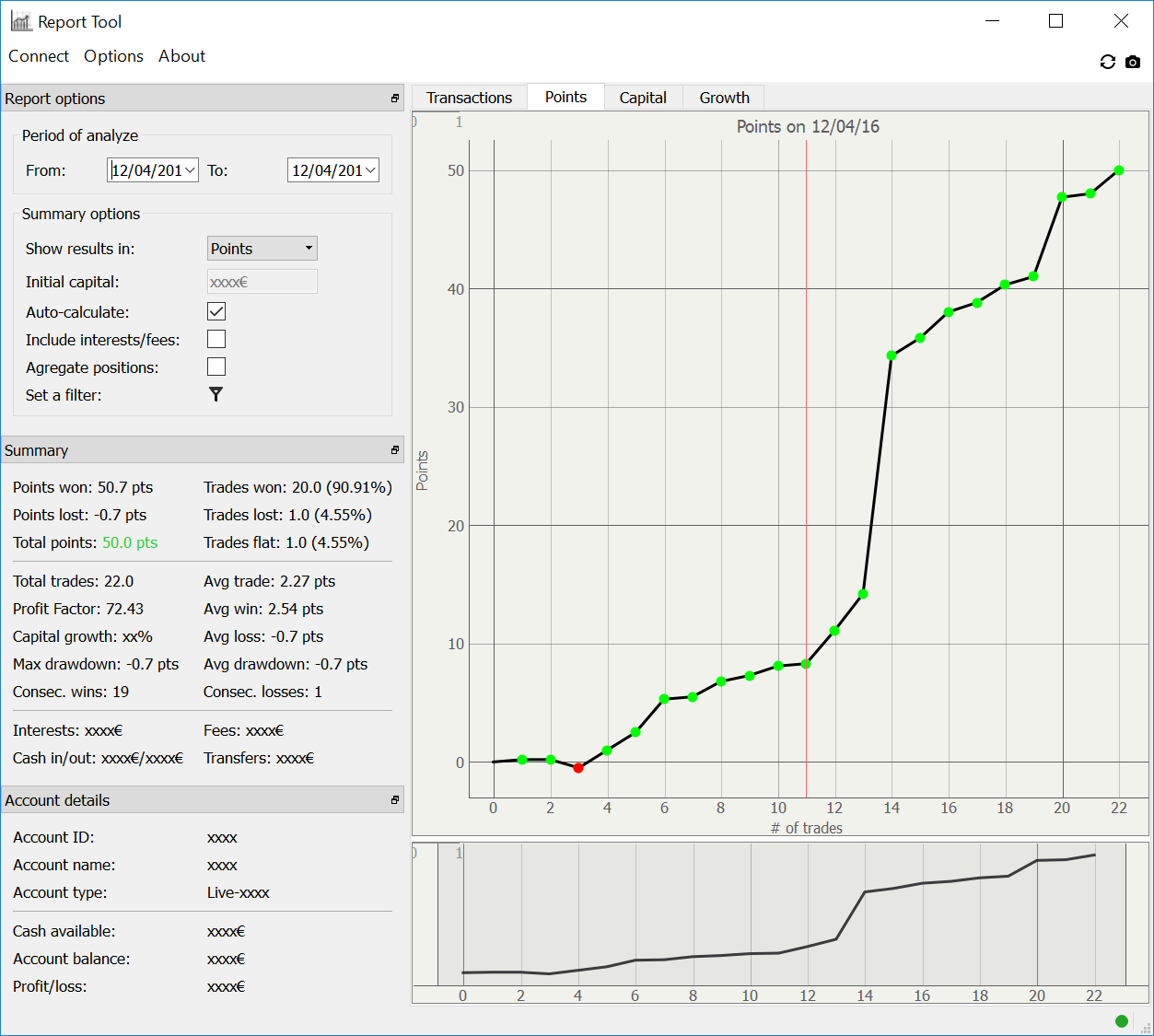
Task: Open the To date dropdown
Action: (x=370, y=170)
